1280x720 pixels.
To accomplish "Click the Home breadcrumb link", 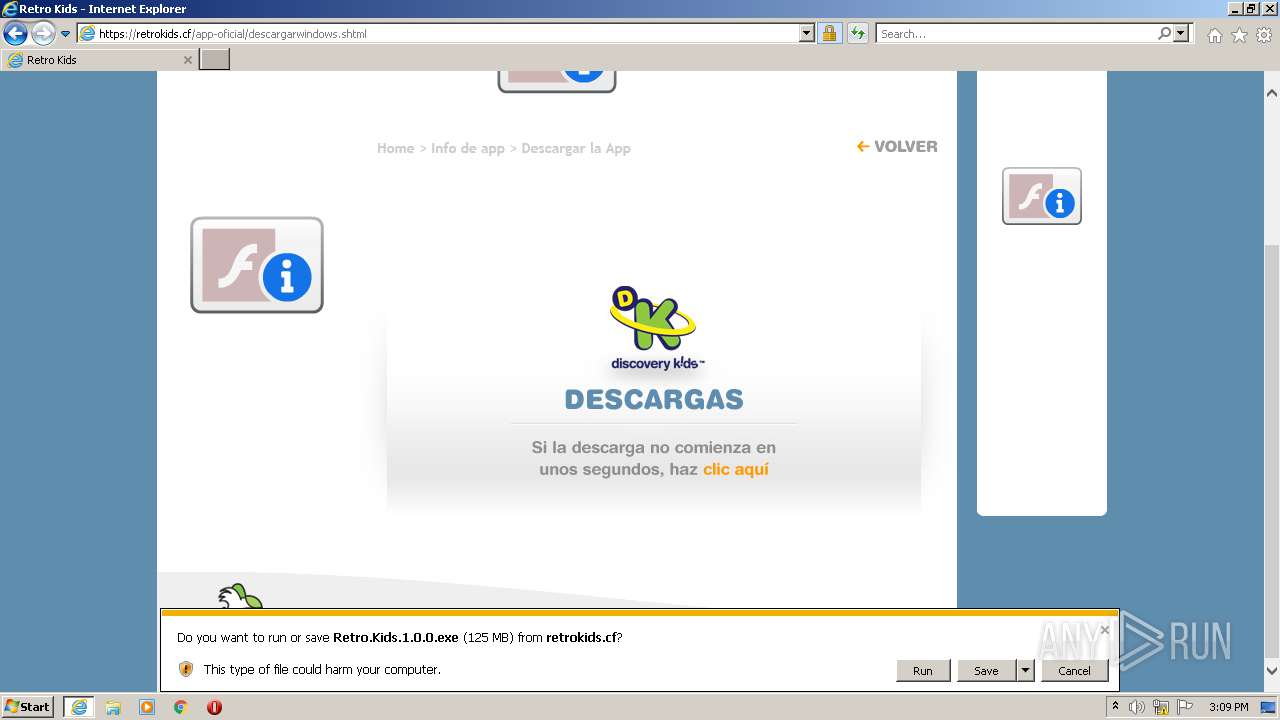I will 395,148.
